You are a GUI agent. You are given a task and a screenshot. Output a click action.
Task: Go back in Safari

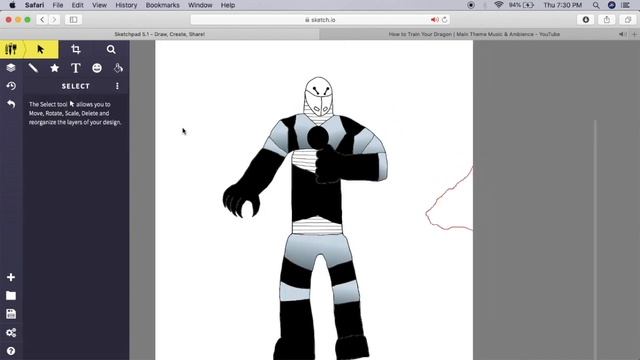point(42,20)
